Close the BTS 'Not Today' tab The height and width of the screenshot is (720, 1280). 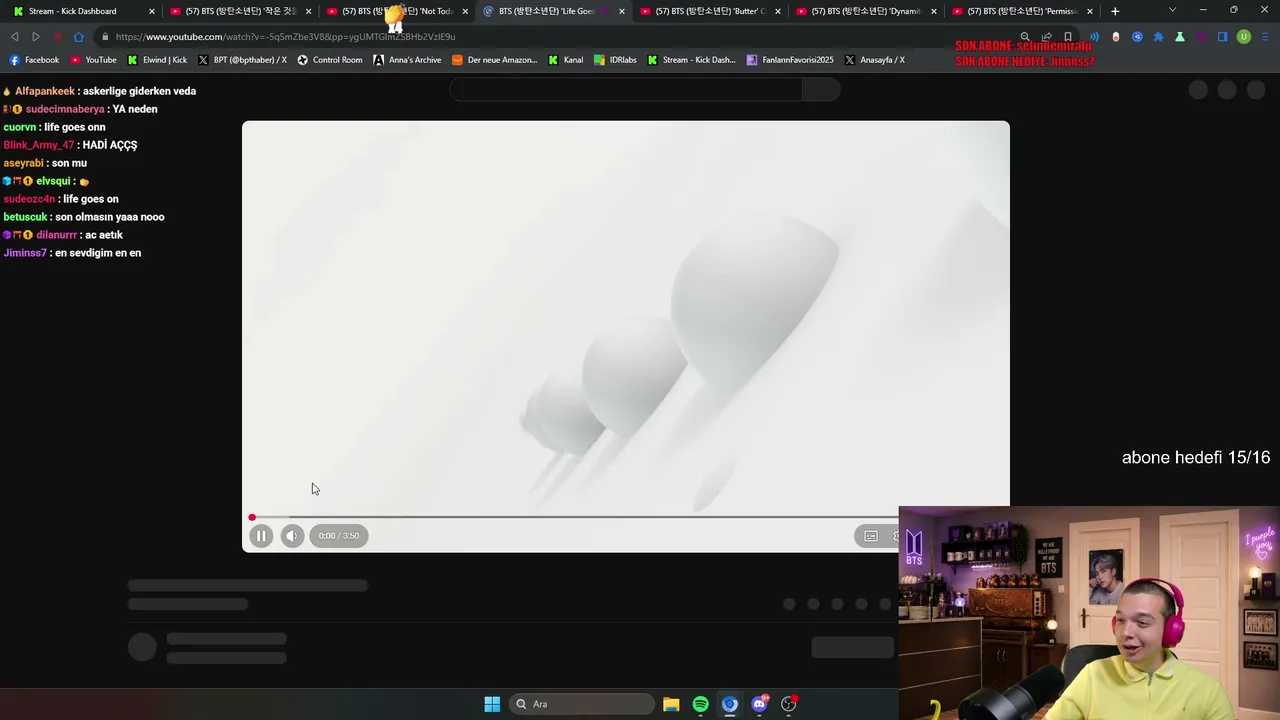(465, 11)
